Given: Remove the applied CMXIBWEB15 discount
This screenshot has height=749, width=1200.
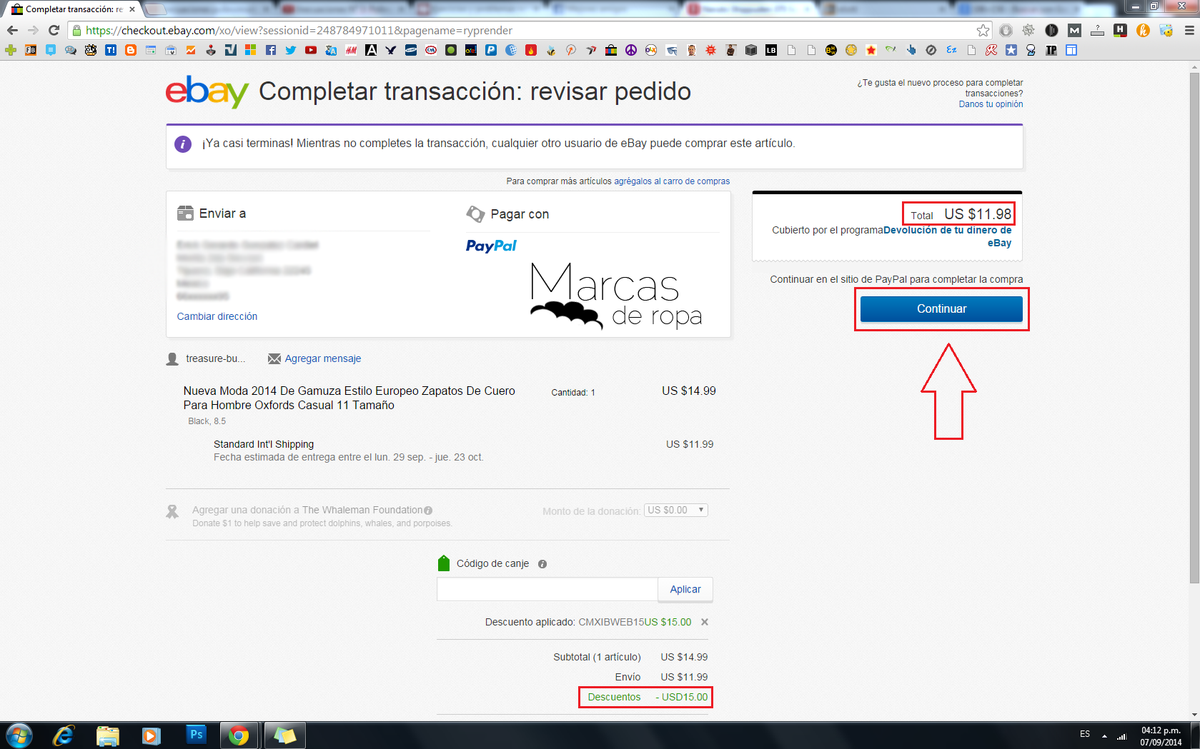Looking at the screenshot, I should pos(704,621).
